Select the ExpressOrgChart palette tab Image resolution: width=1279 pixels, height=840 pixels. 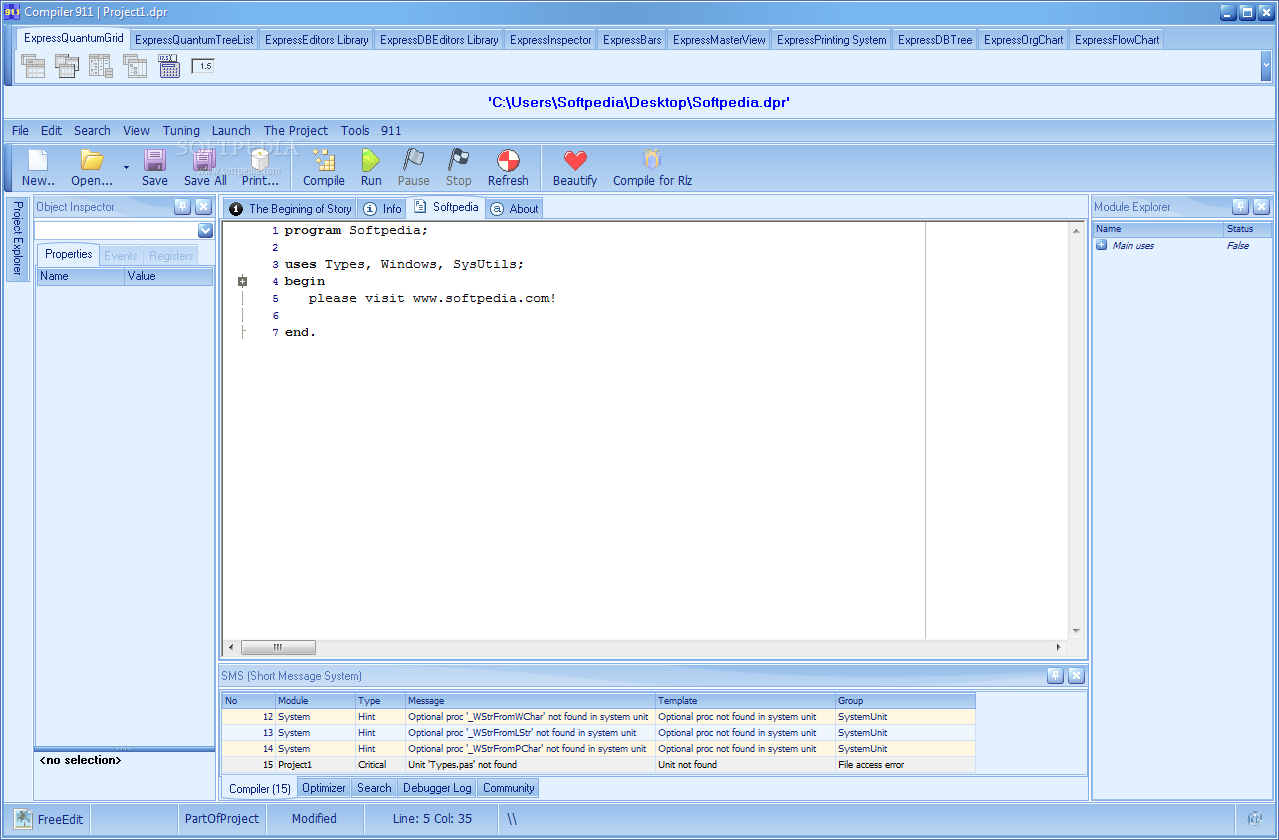click(x=1023, y=40)
